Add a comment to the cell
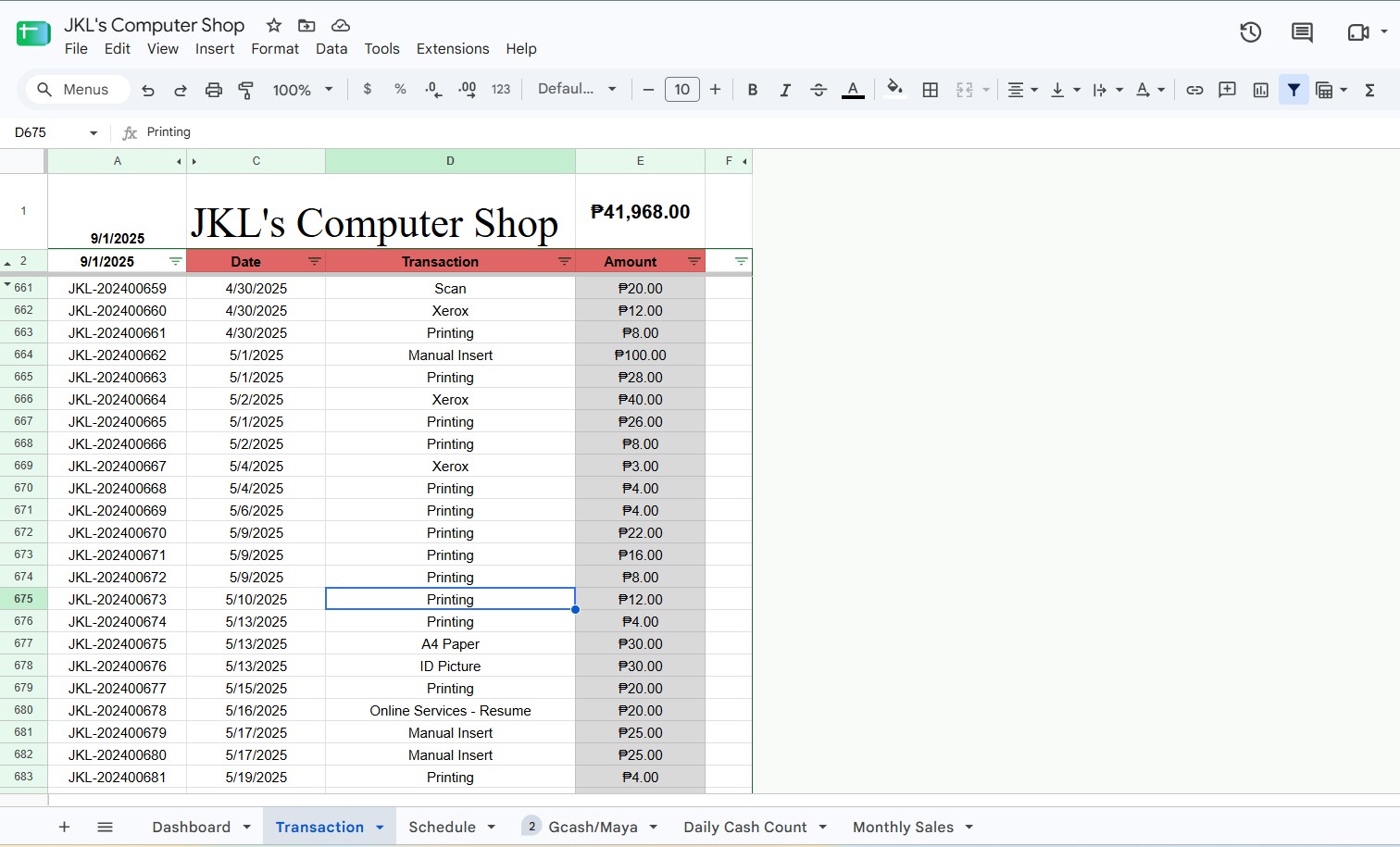 (1228, 90)
